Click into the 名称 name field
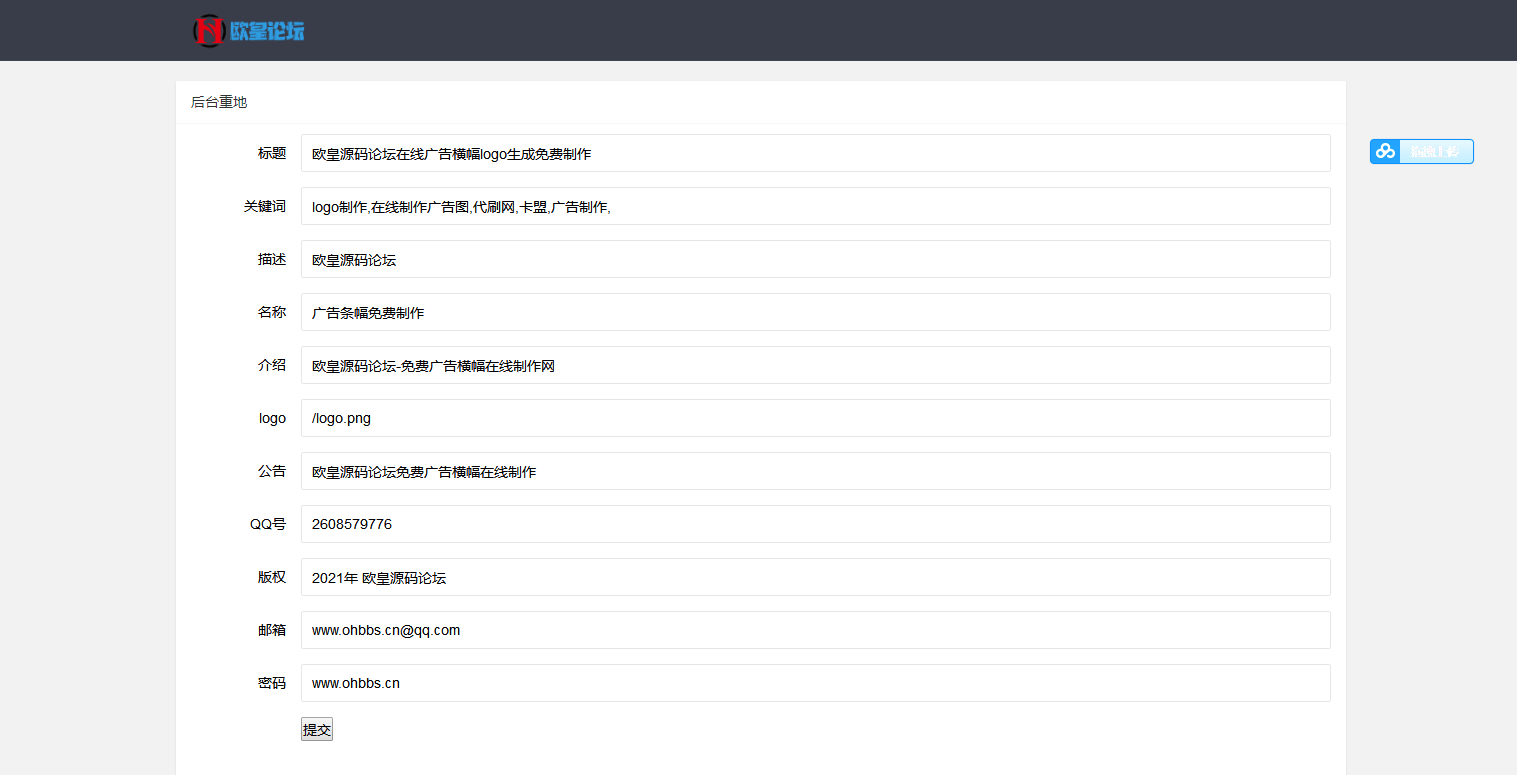Viewport: 1517px width, 775px height. [815, 313]
